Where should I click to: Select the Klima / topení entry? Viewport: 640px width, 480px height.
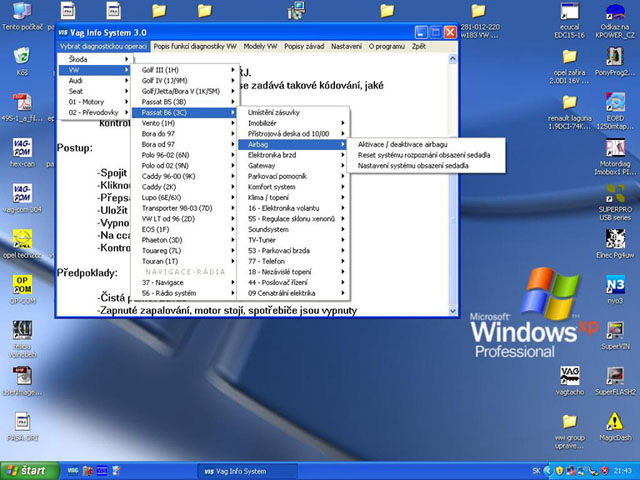click(x=293, y=197)
